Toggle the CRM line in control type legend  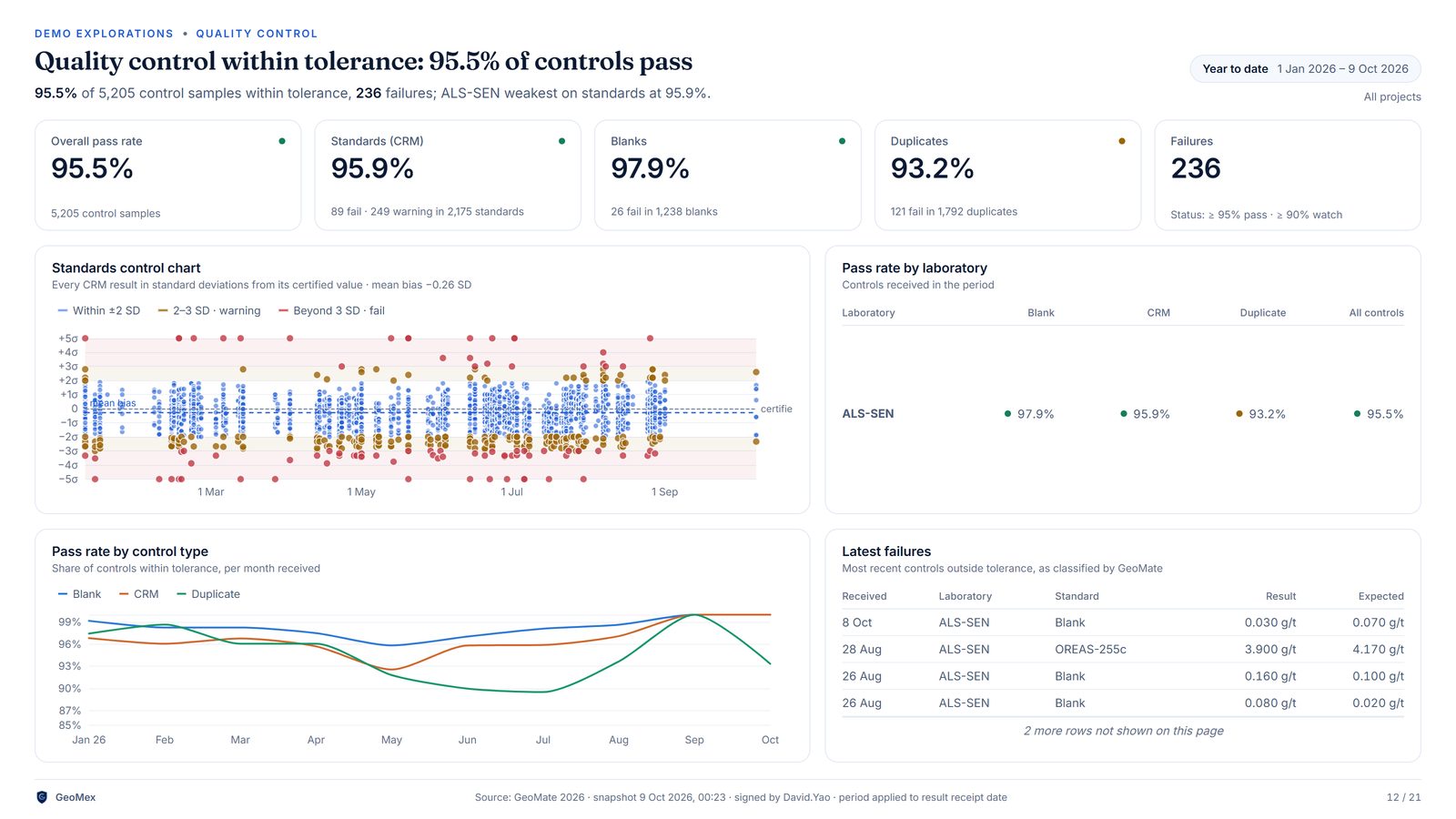tap(138, 594)
